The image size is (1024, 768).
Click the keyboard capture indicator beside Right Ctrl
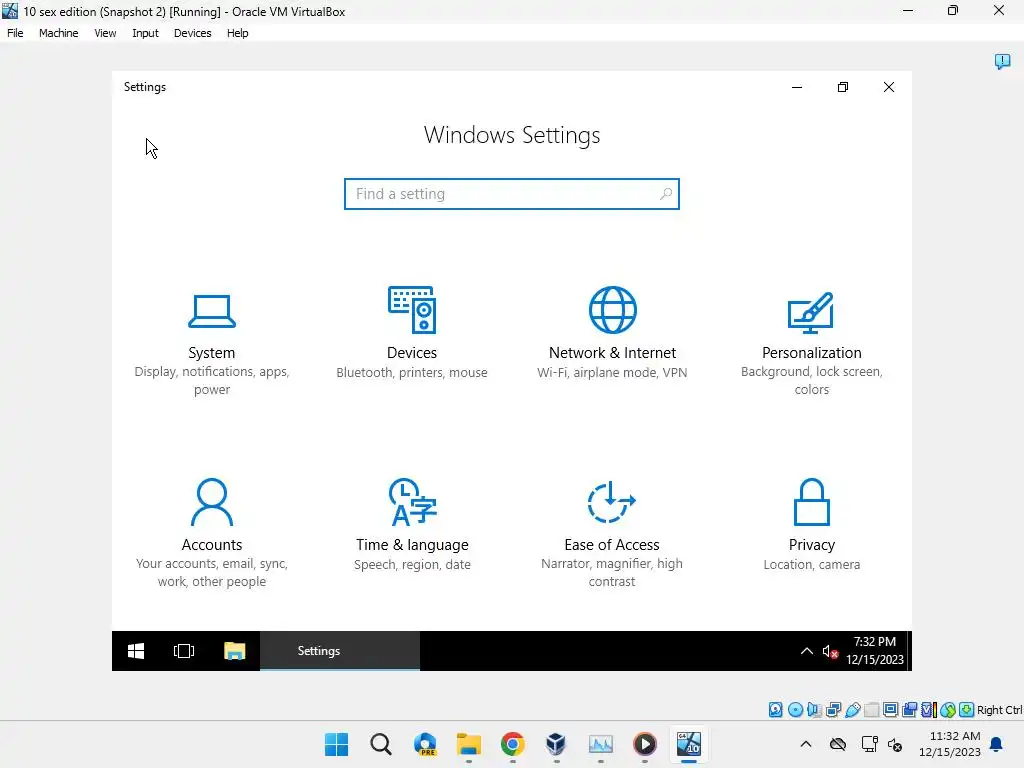967,710
